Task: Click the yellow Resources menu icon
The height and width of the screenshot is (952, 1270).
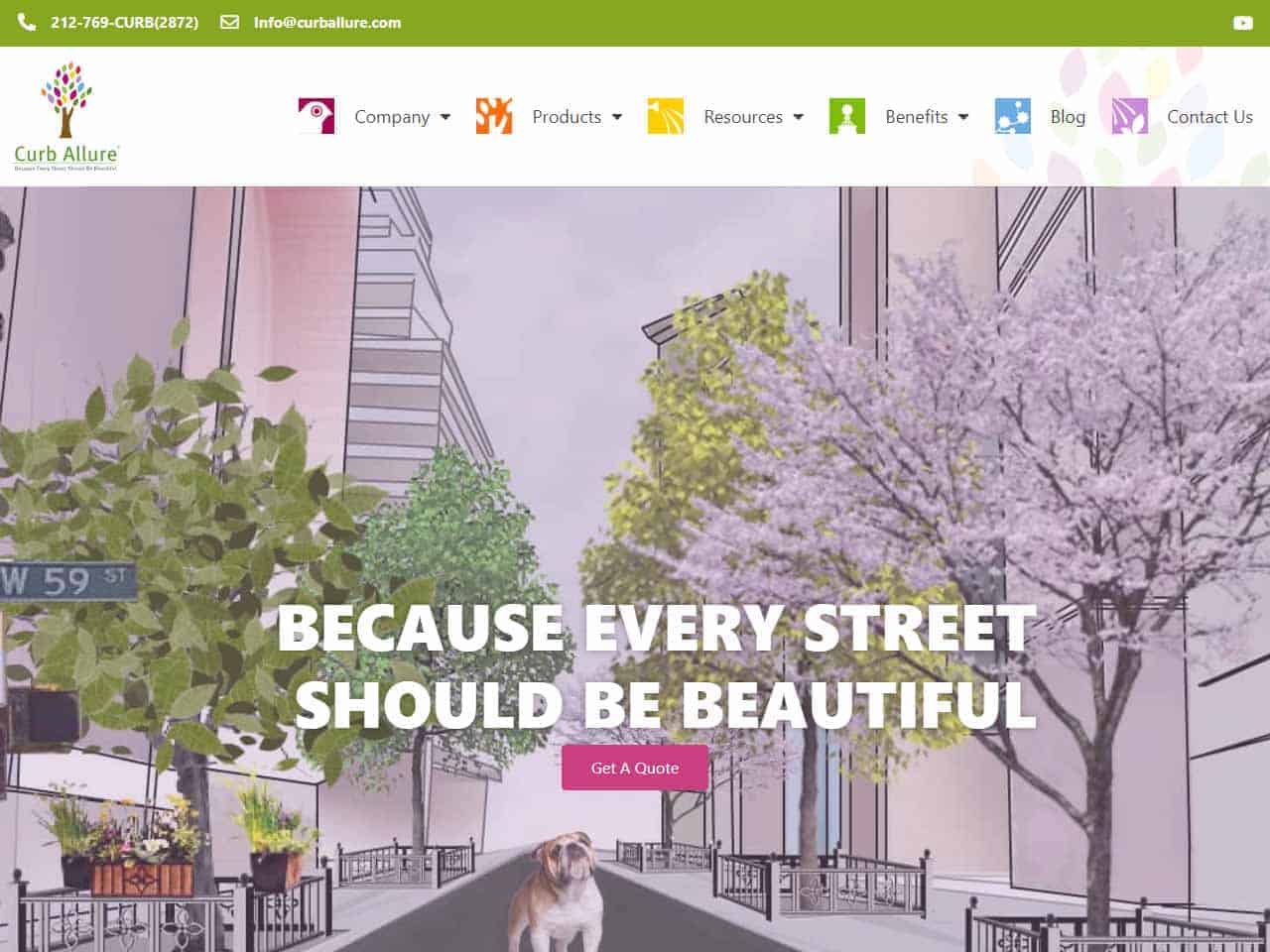Action: (x=666, y=116)
